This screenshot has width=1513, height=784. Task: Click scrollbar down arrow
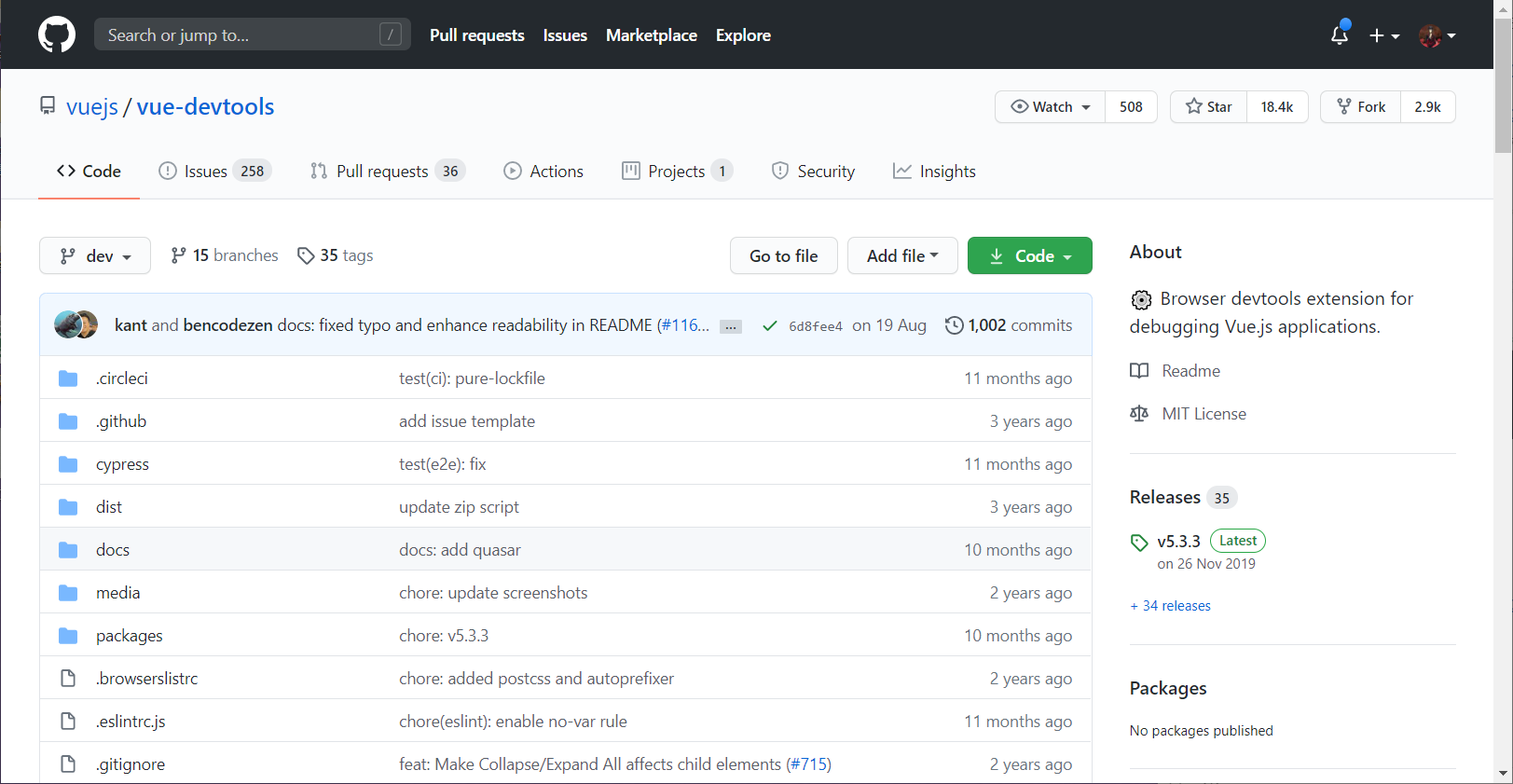coord(1503,773)
